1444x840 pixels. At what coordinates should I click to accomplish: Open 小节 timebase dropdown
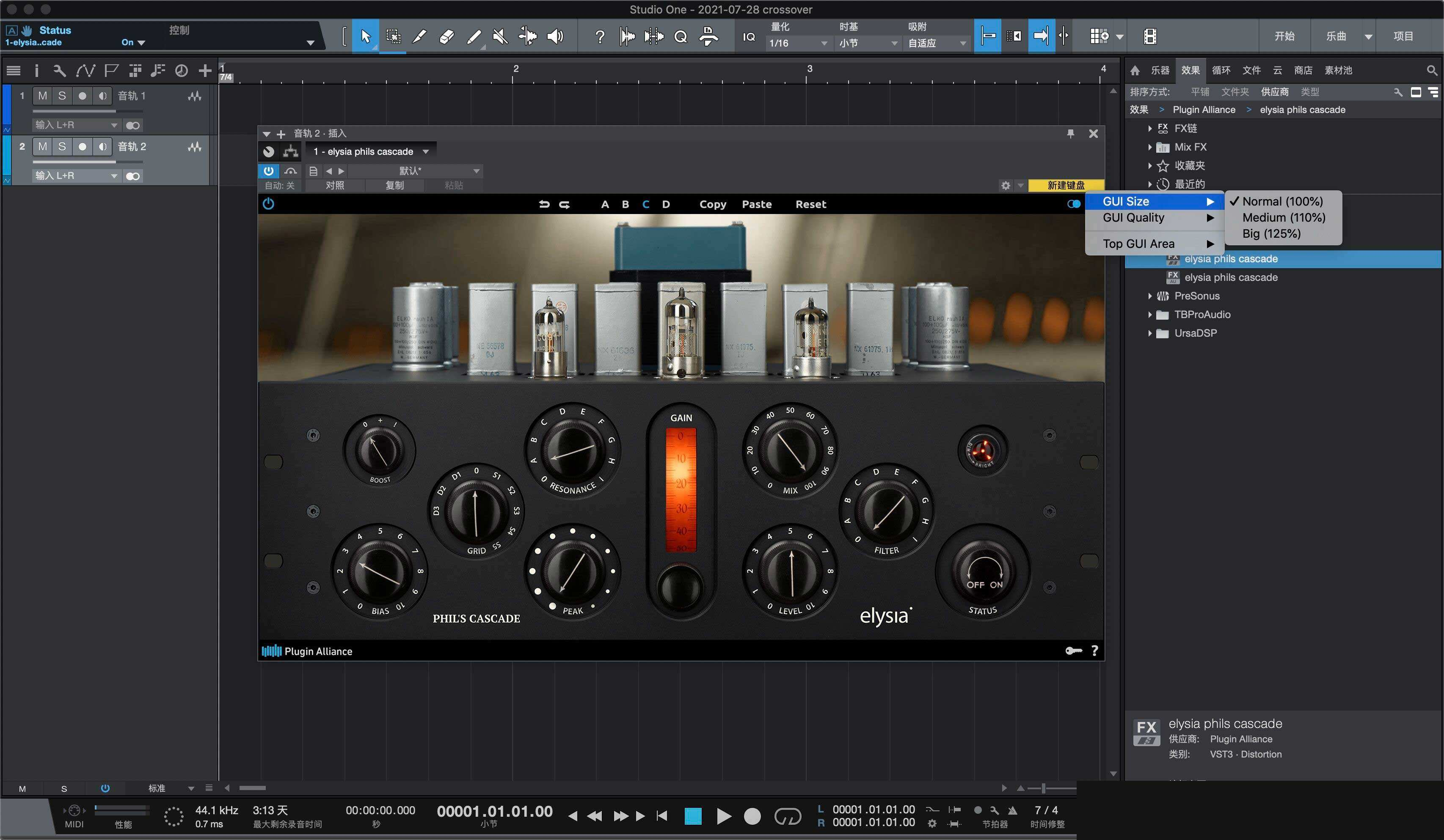click(x=868, y=43)
